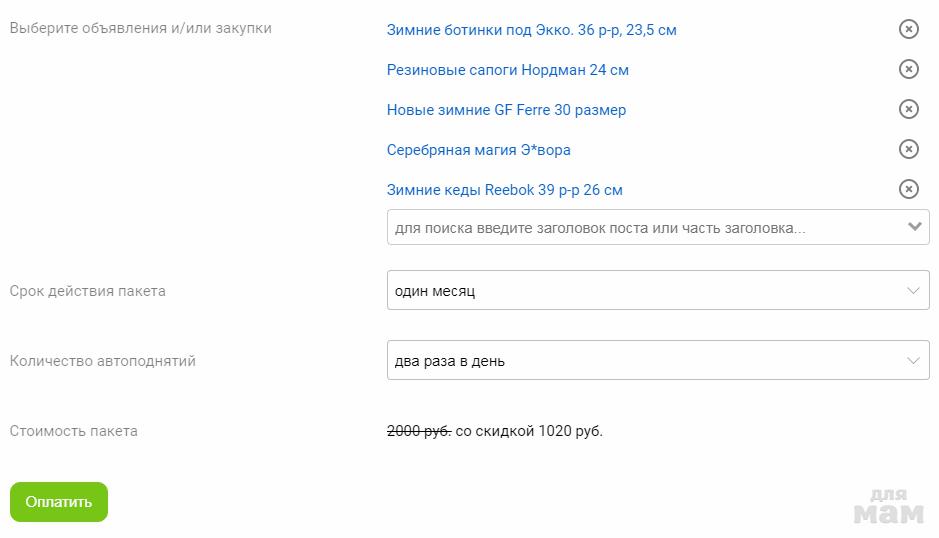The width and height of the screenshot is (939, 538).
Task: Open the два раза в день dropdown
Action: pyautogui.click(x=640, y=361)
